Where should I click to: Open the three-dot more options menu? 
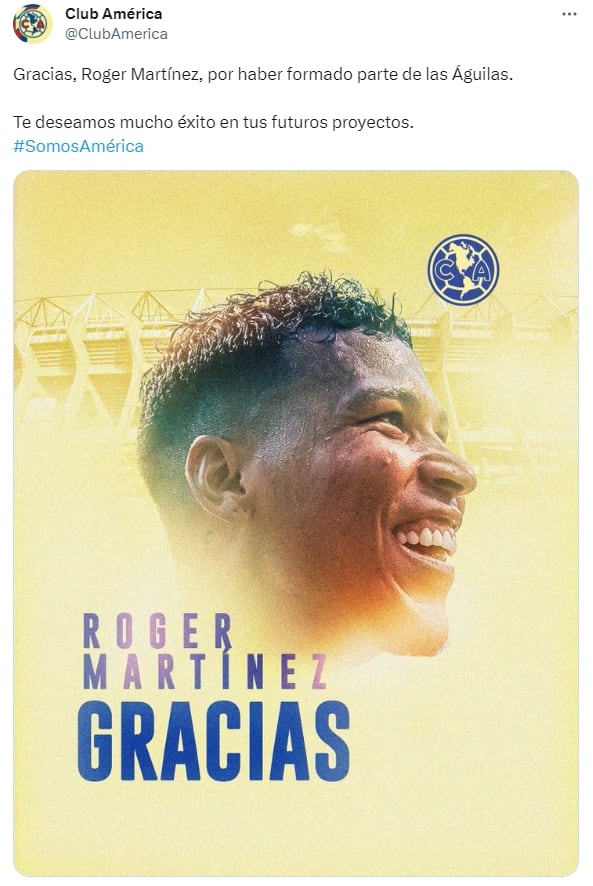coord(569,14)
